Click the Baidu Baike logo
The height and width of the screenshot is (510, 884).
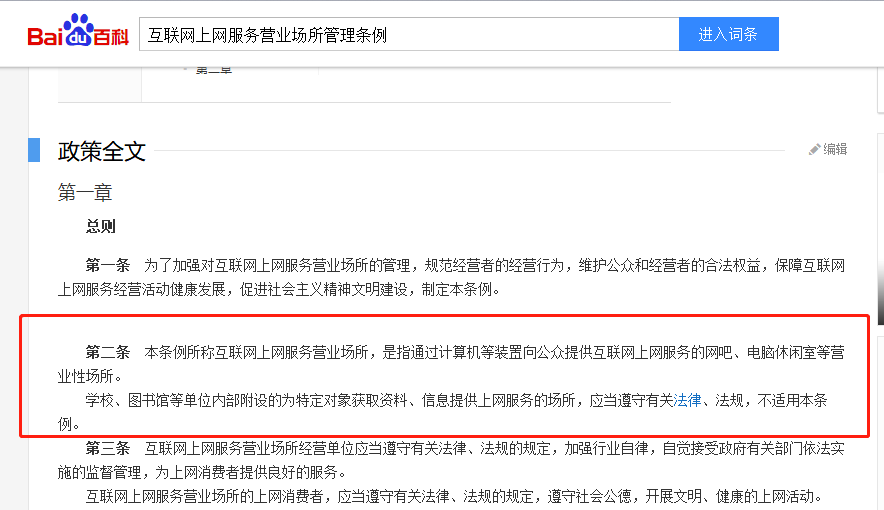tap(77, 34)
